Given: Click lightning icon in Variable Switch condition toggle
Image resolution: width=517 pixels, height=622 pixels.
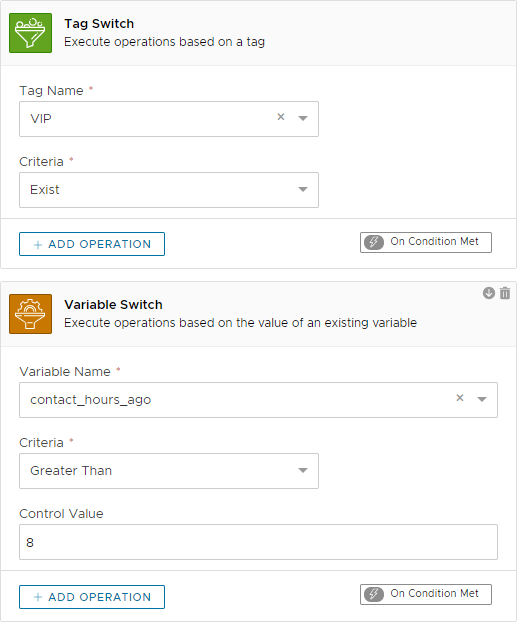Looking at the screenshot, I should (374, 594).
